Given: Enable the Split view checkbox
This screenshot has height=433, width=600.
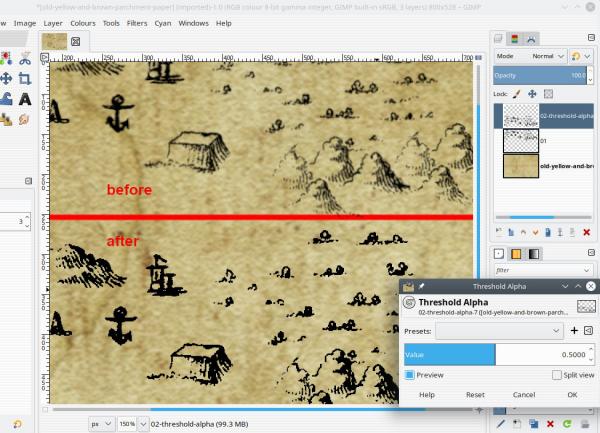Looking at the screenshot, I should click(x=557, y=375).
